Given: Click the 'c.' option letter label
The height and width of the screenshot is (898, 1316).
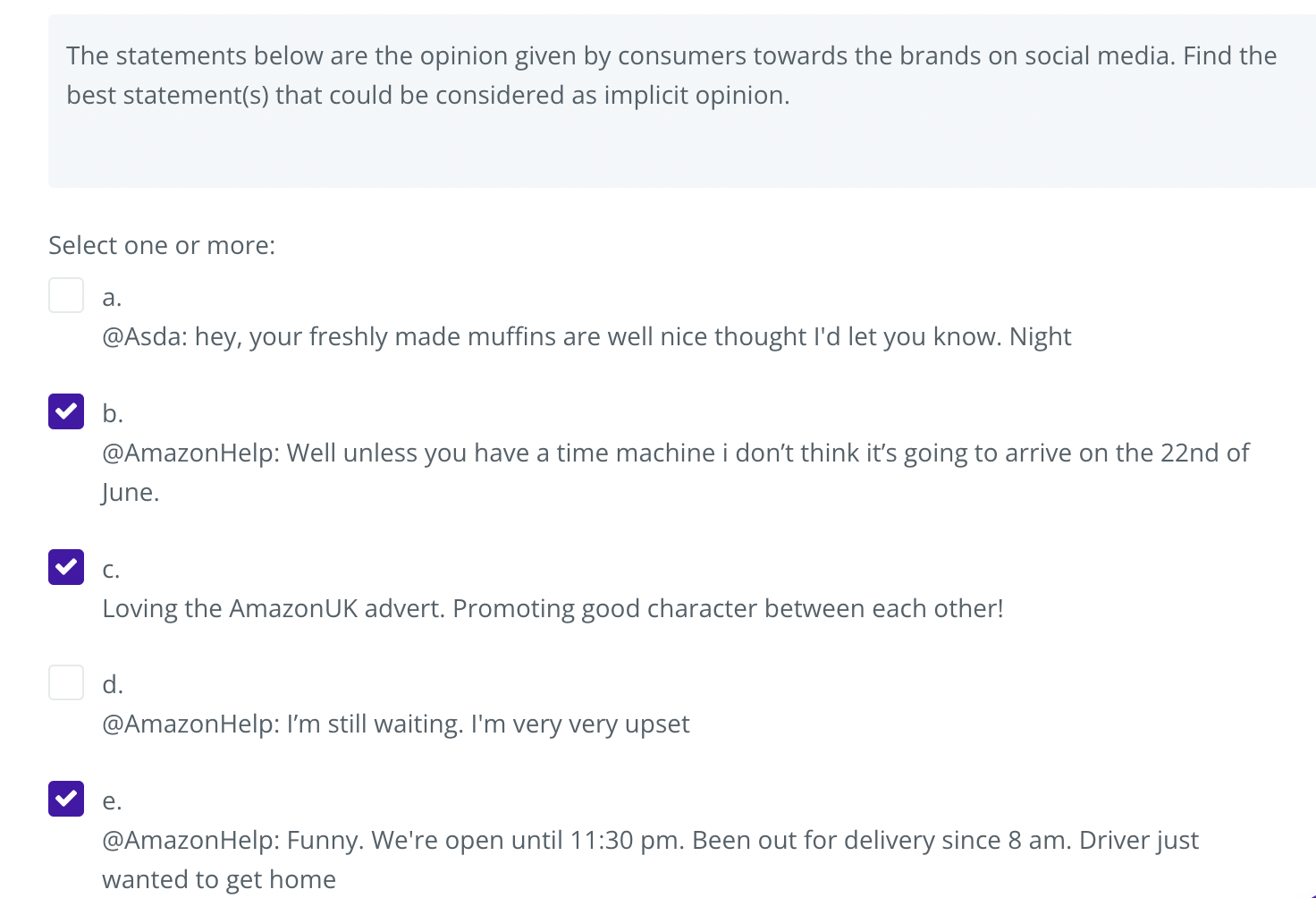Looking at the screenshot, I should (x=111, y=569).
